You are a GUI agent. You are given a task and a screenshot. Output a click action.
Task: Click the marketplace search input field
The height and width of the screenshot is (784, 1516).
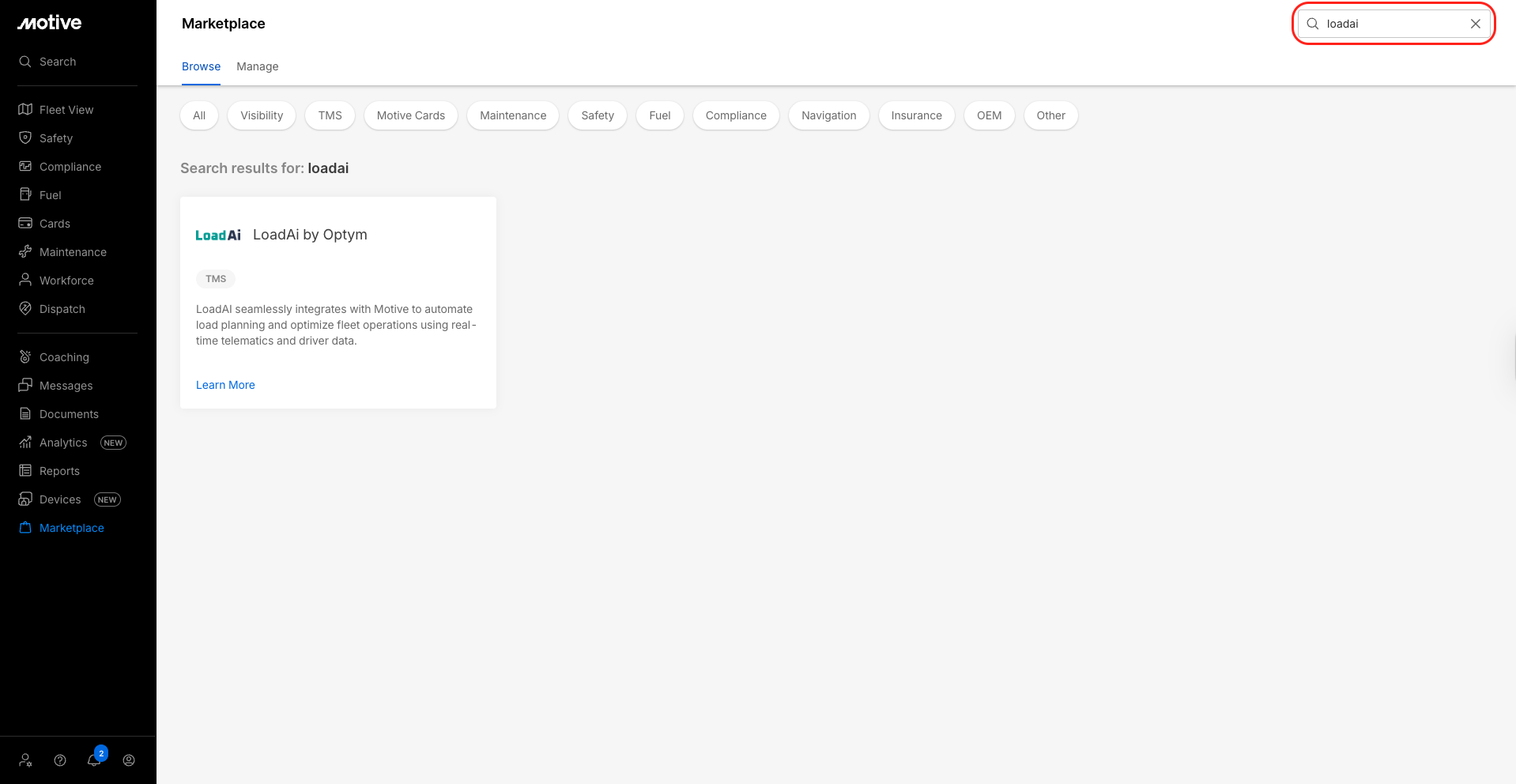pos(1393,24)
